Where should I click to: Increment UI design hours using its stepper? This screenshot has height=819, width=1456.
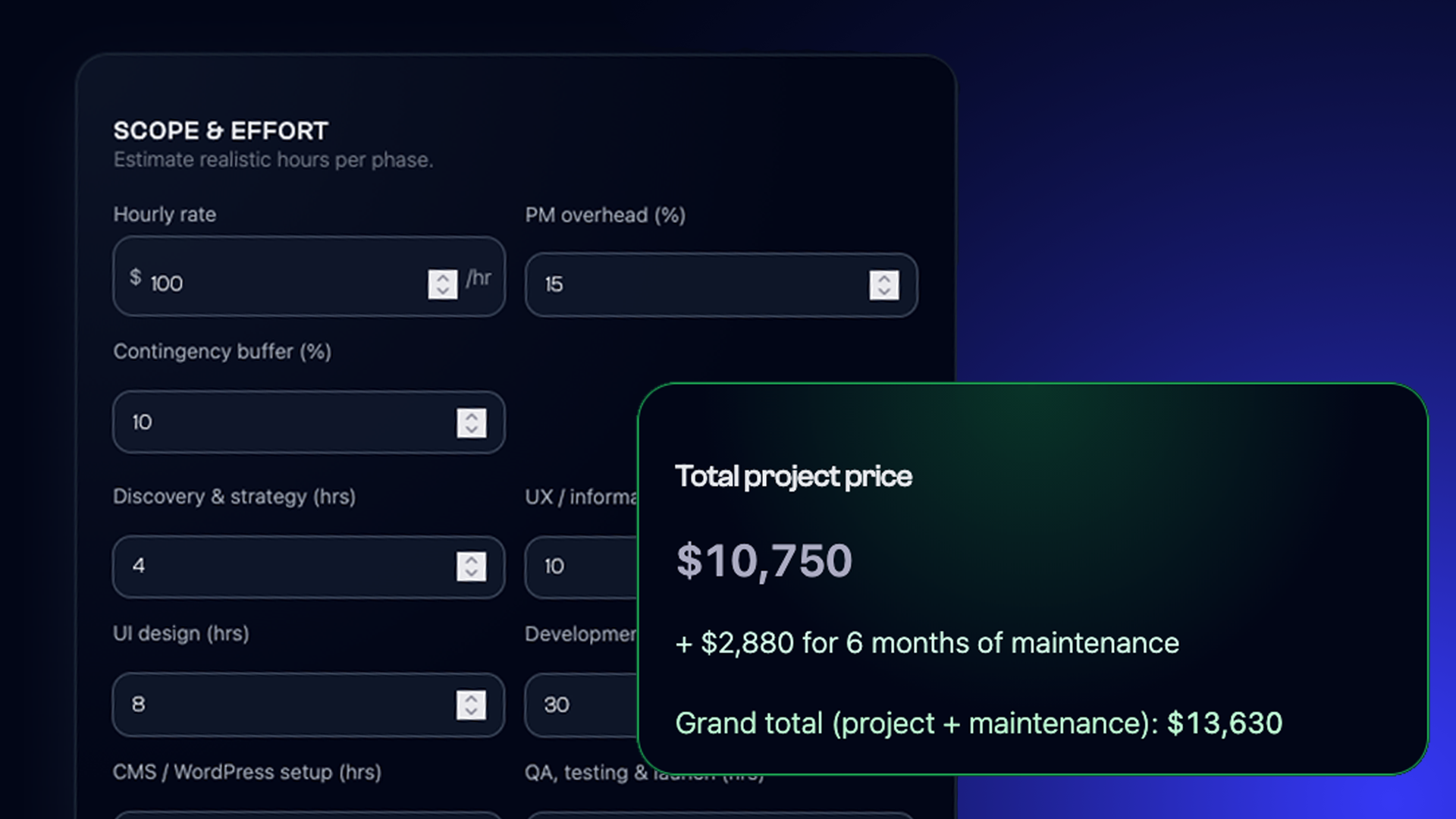tap(470, 698)
